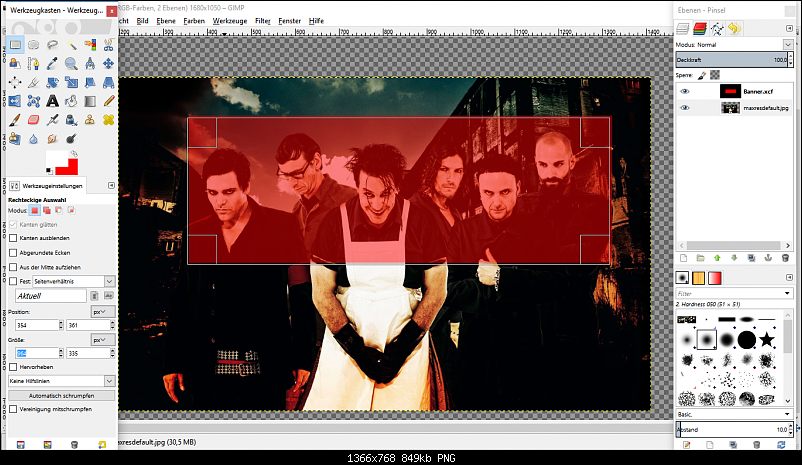
Task: Adjust Deckkraft opacity slider
Action: (x=731, y=60)
